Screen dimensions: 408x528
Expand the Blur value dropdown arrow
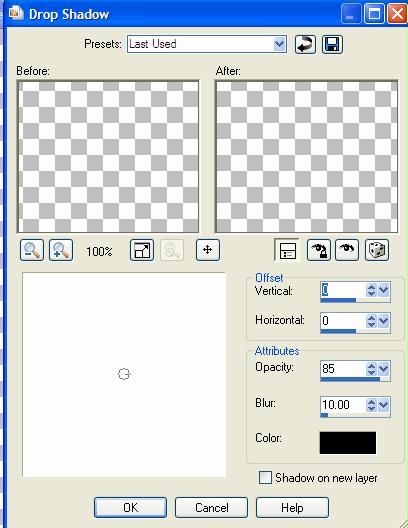coord(384,404)
